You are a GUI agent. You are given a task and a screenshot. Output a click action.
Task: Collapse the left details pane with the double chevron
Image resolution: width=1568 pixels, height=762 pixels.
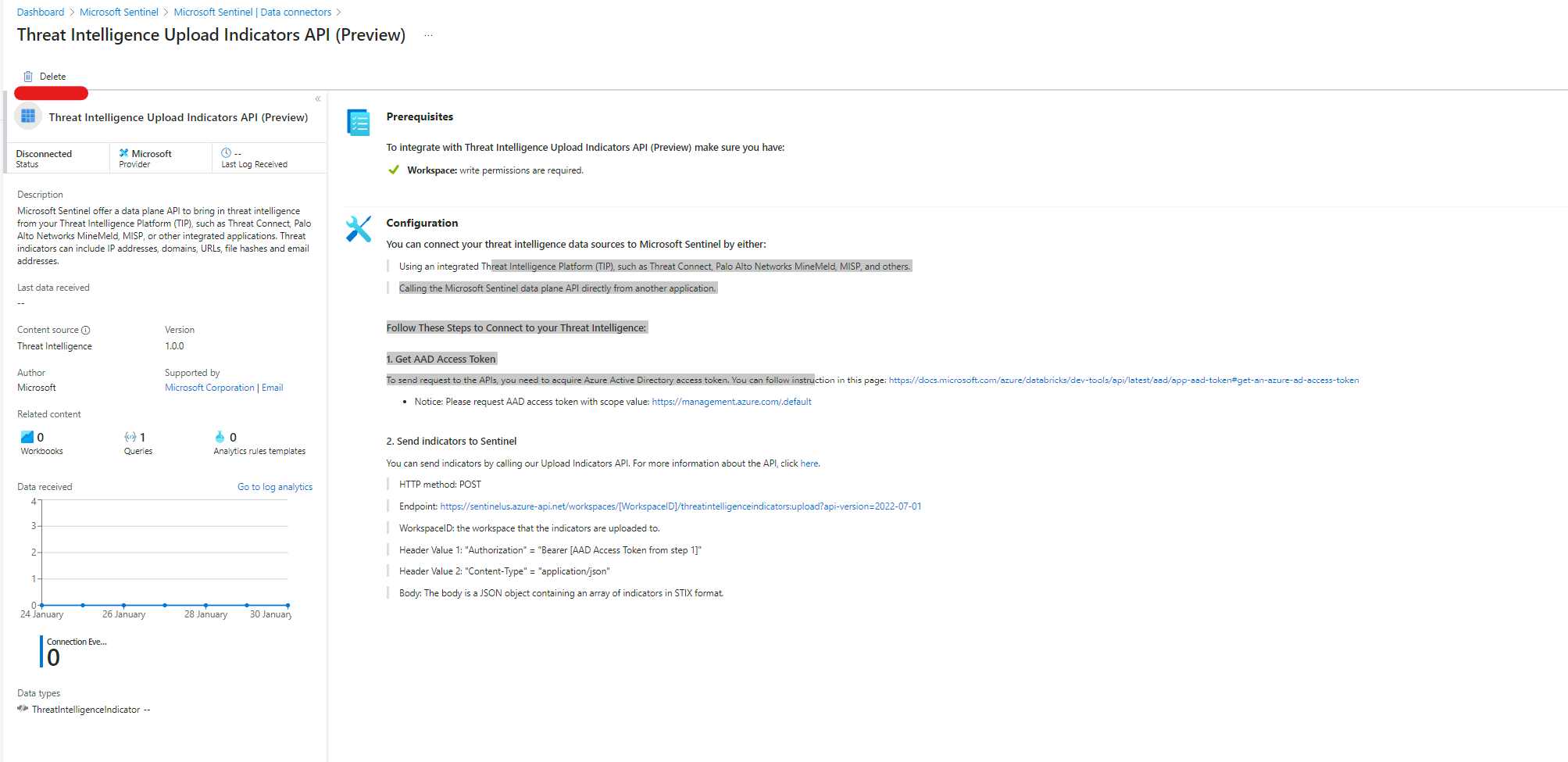coord(318,99)
